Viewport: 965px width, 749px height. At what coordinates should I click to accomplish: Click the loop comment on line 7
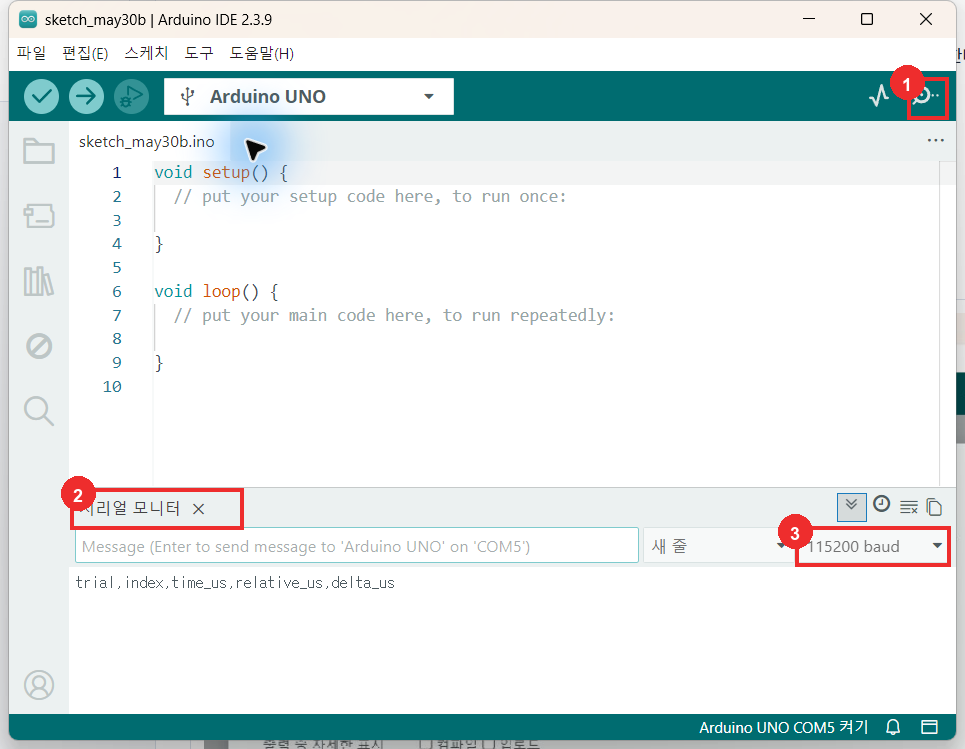394,315
